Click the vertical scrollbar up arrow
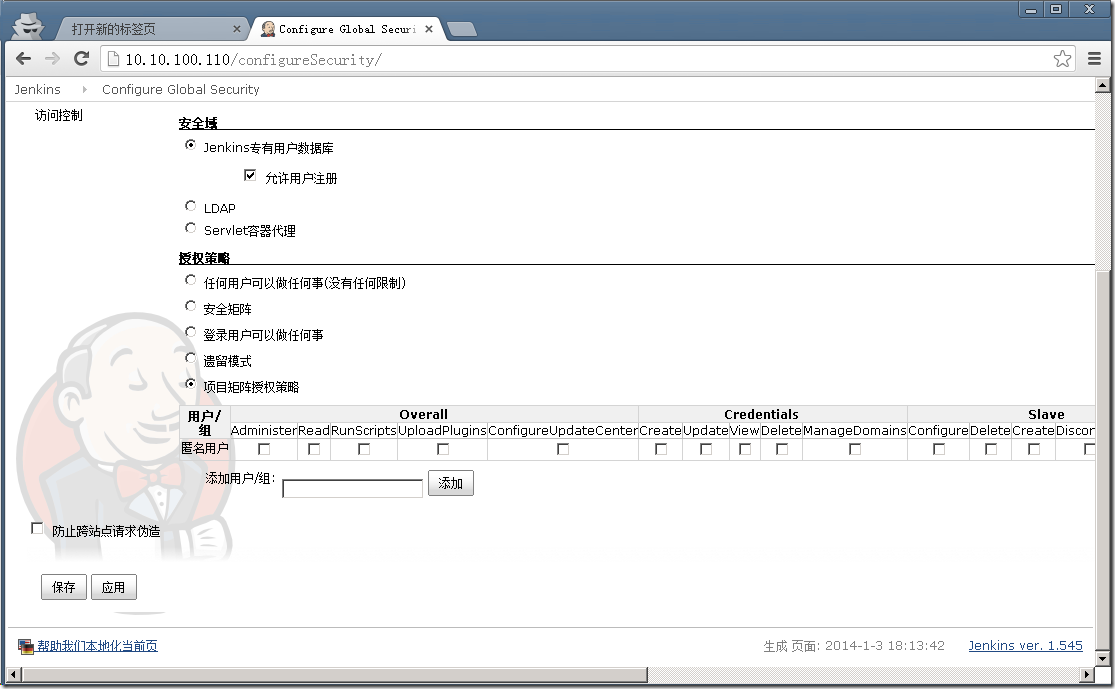The width and height of the screenshot is (1115, 689). point(1102,85)
